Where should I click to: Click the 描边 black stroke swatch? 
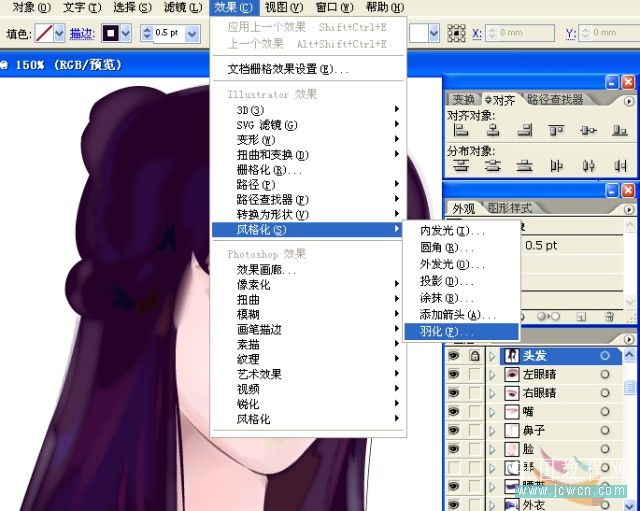(x=110, y=33)
